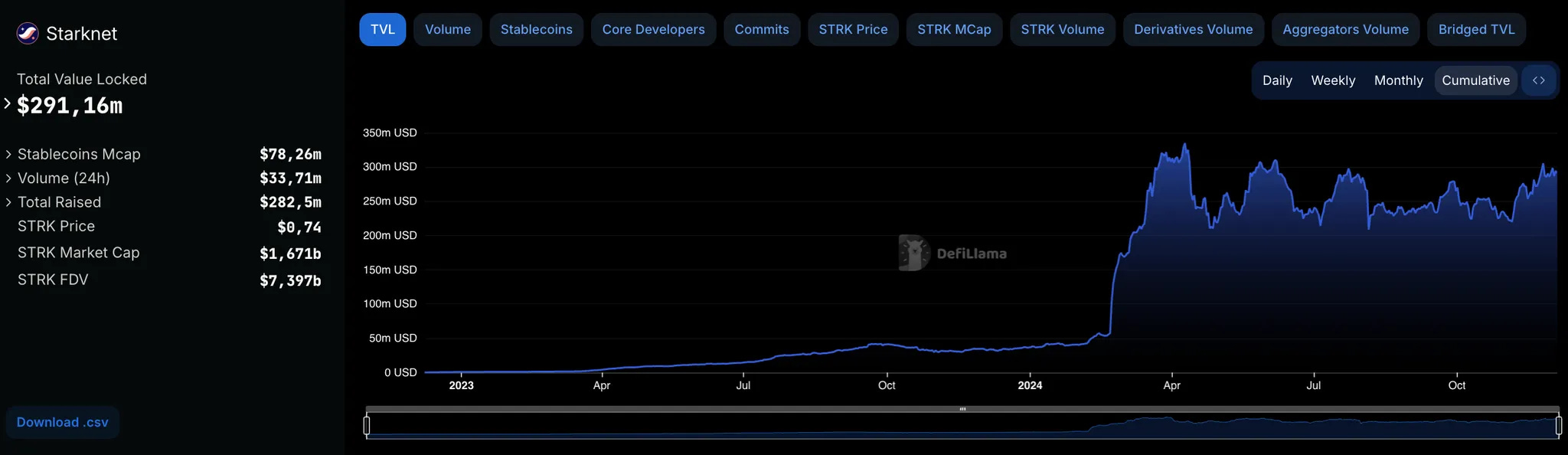Click the 2023 x-axis label
This screenshot has height=455, width=1568.
tap(461, 385)
